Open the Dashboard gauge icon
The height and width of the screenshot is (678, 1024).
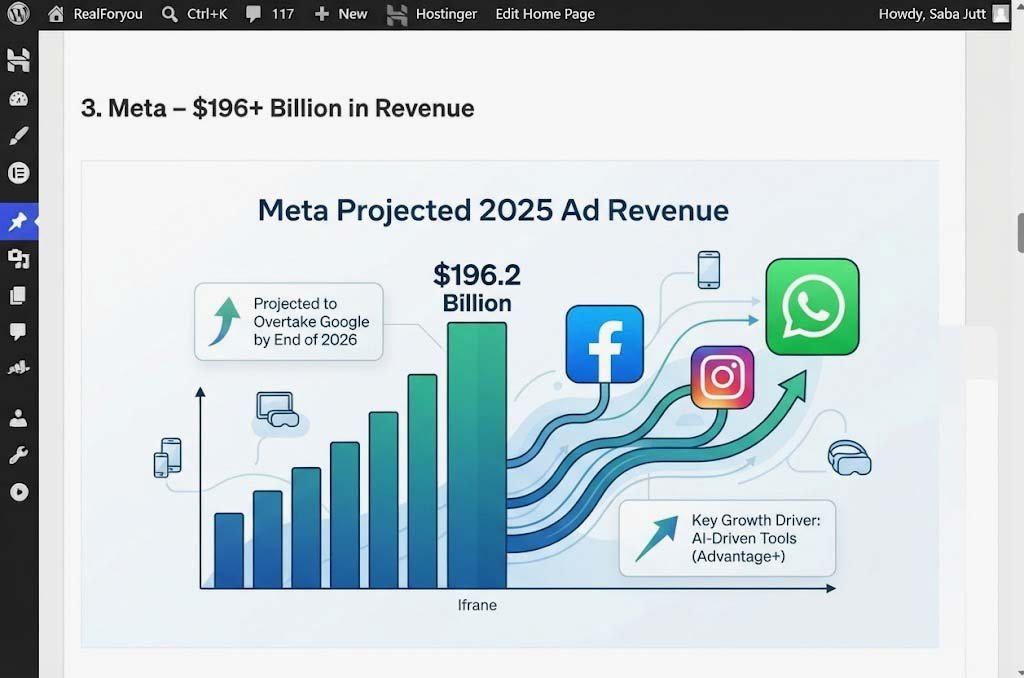tap(18, 99)
